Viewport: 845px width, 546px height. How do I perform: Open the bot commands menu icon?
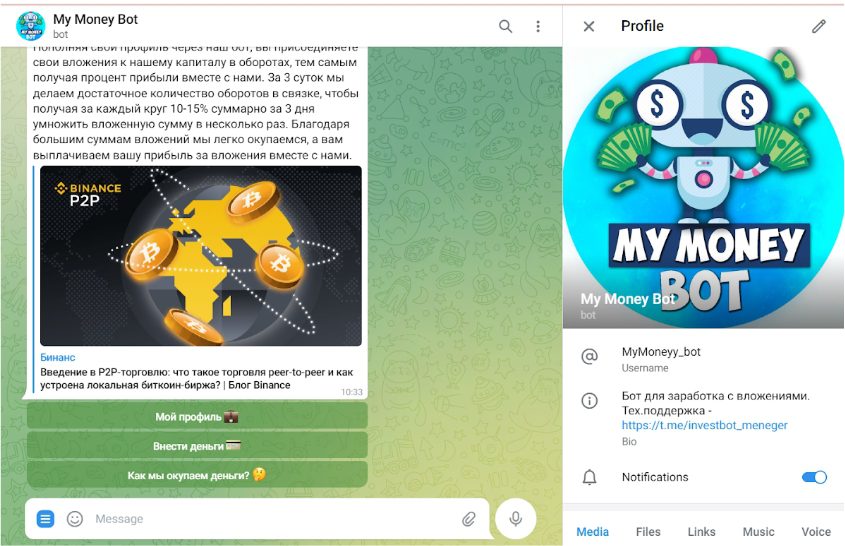[x=45, y=519]
